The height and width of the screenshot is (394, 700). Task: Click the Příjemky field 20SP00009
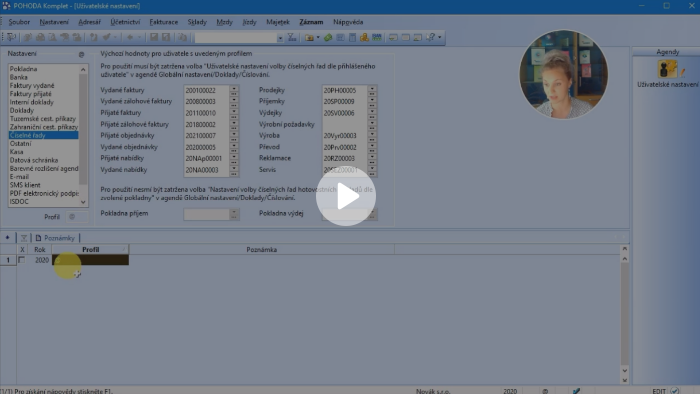click(x=345, y=101)
